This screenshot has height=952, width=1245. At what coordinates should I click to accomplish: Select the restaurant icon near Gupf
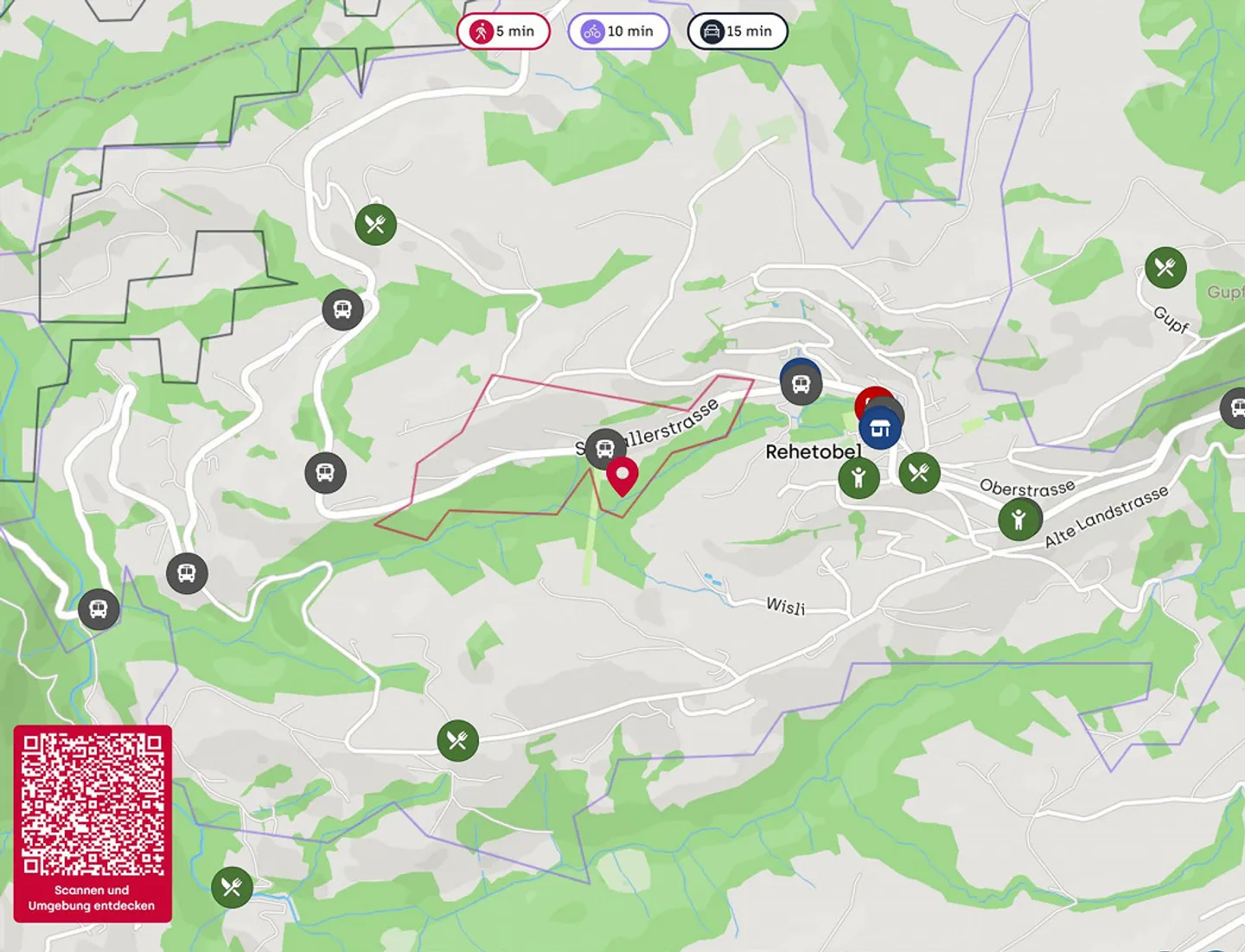point(1165,267)
